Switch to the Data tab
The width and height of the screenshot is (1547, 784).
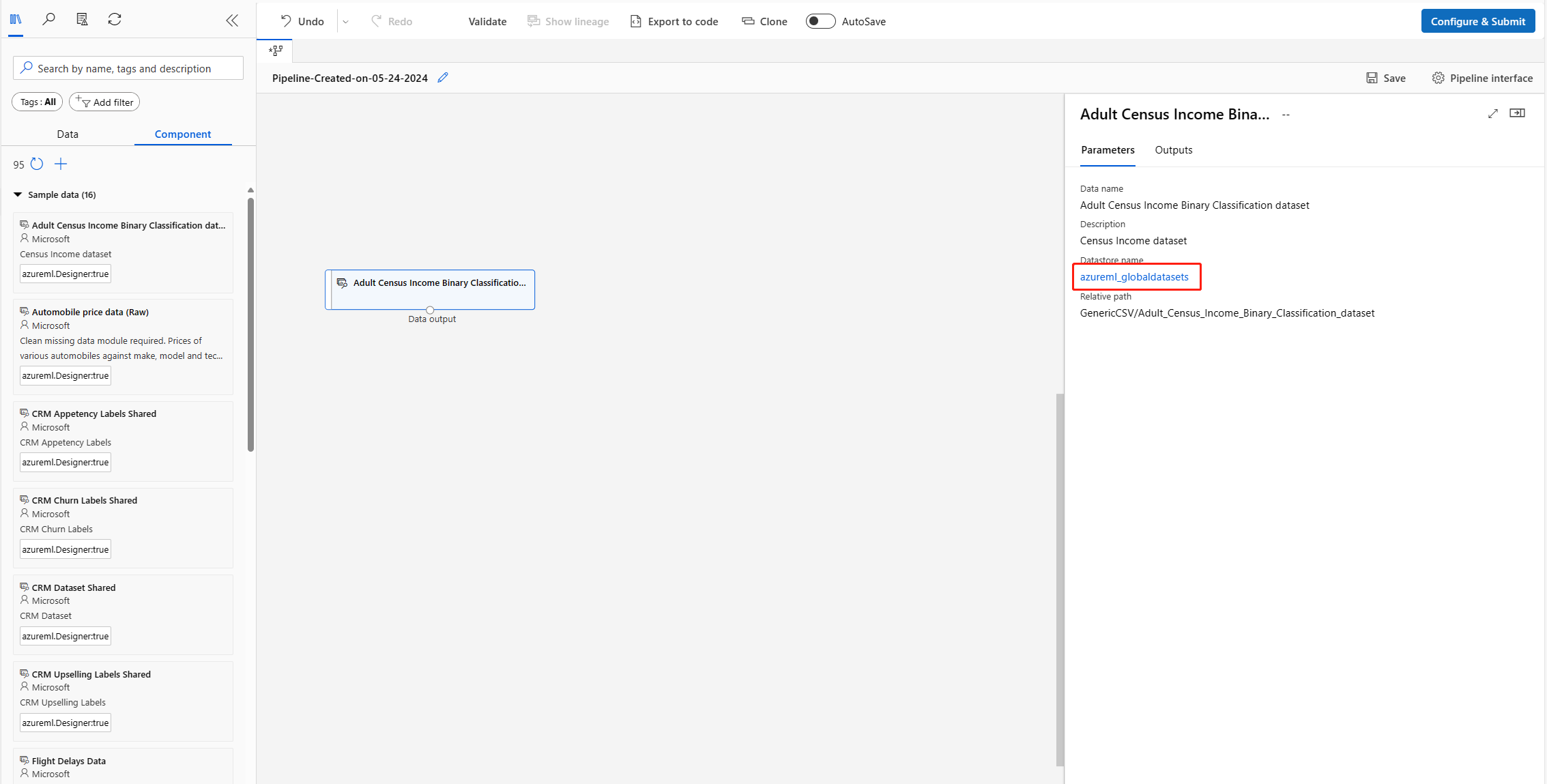68,134
